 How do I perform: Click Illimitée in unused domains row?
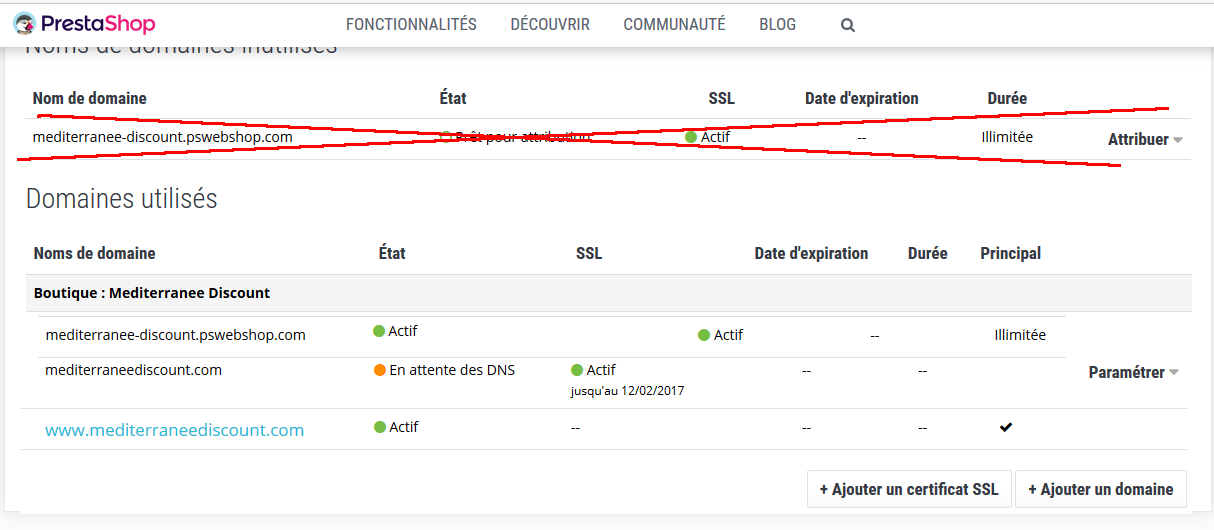click(x=1007, y=137)
